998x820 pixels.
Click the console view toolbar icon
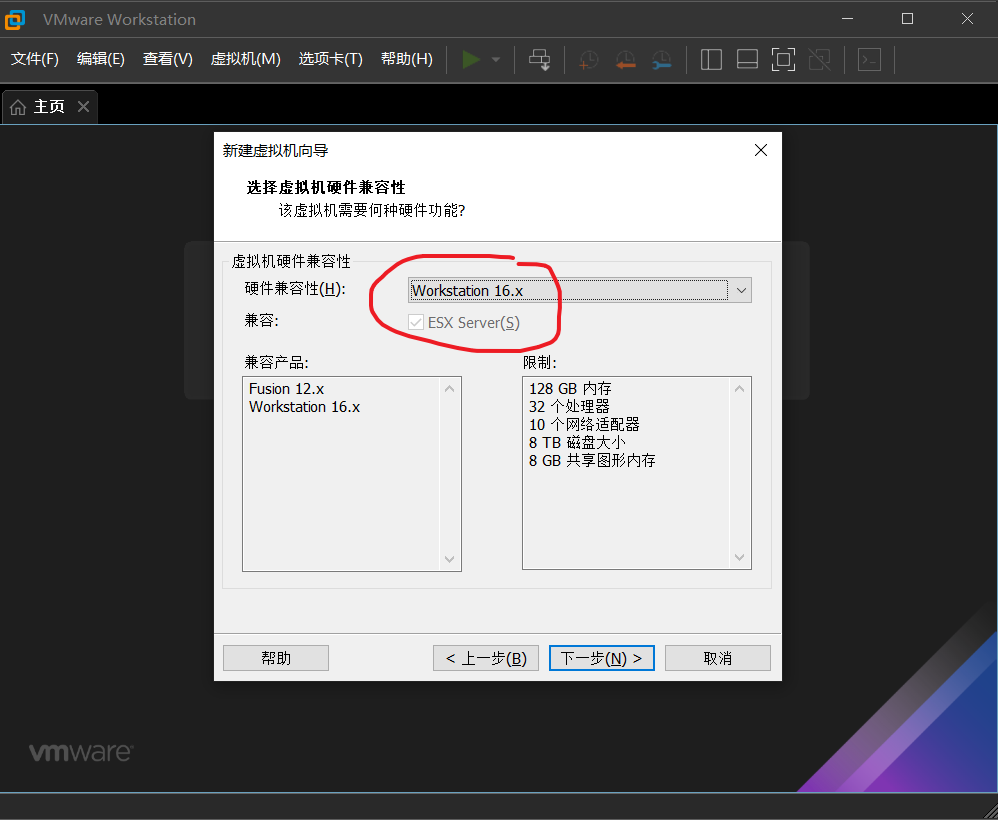[x=869, y=60]
